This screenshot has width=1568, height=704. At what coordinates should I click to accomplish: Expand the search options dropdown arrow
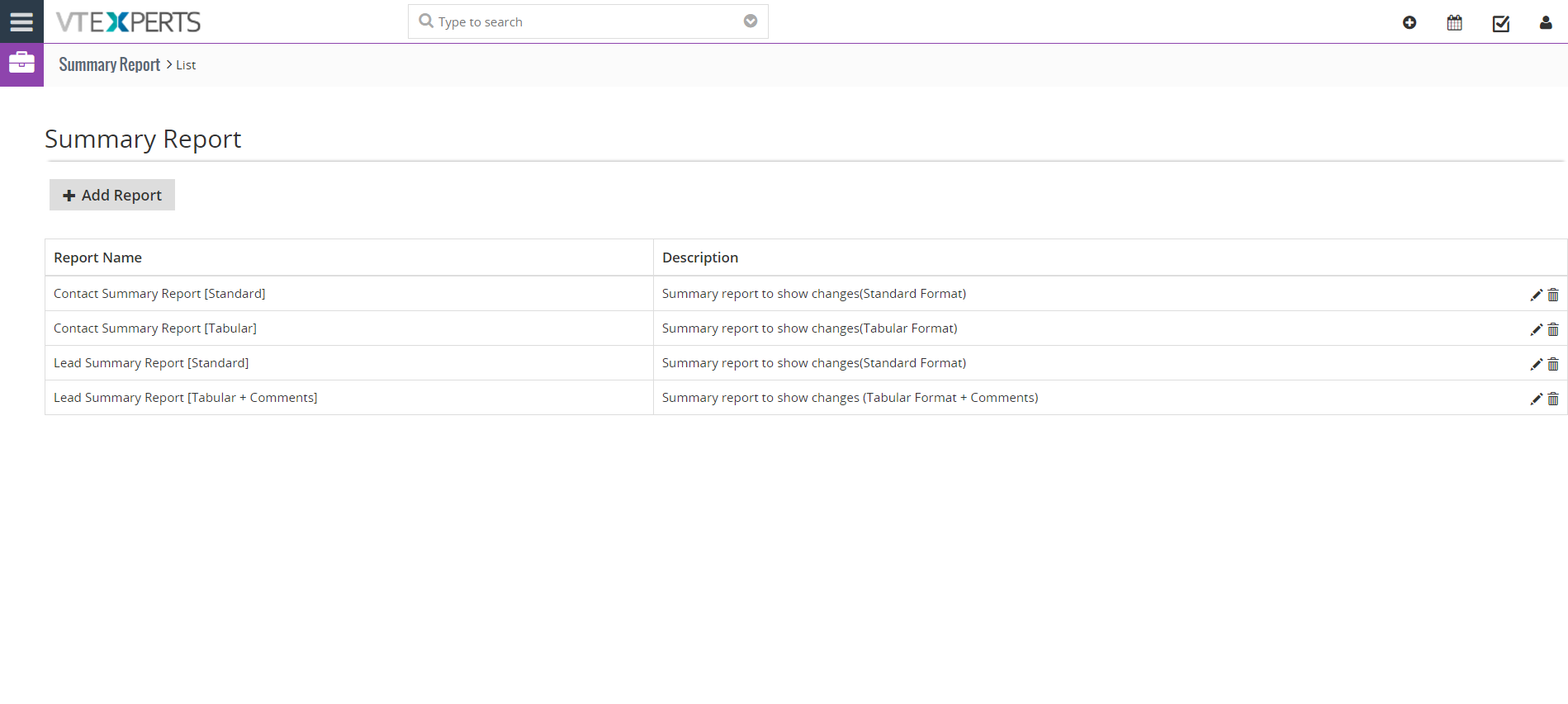point(751,21)
